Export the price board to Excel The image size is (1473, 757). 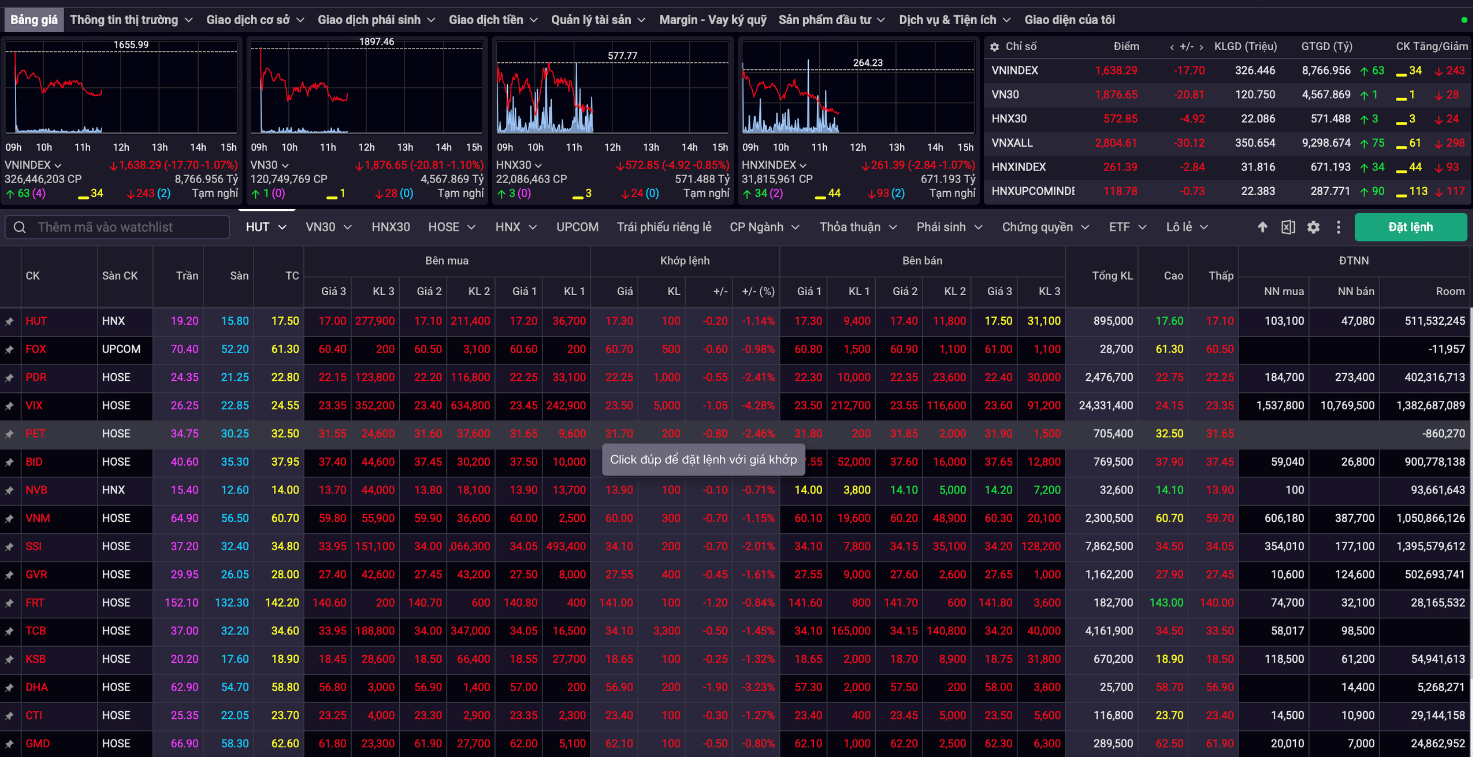(1288, 227)
